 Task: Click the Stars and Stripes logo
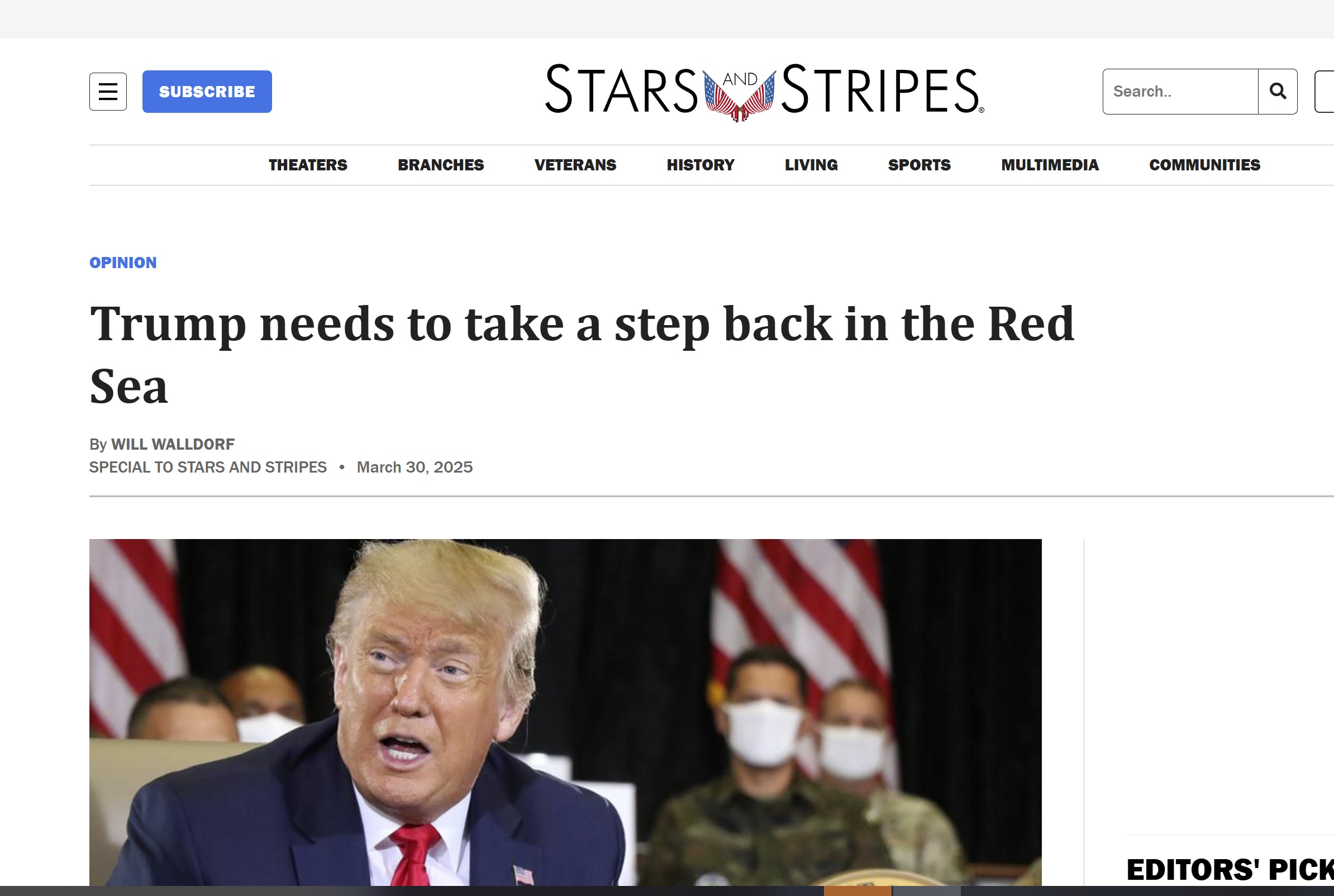[x=764, y=92]
